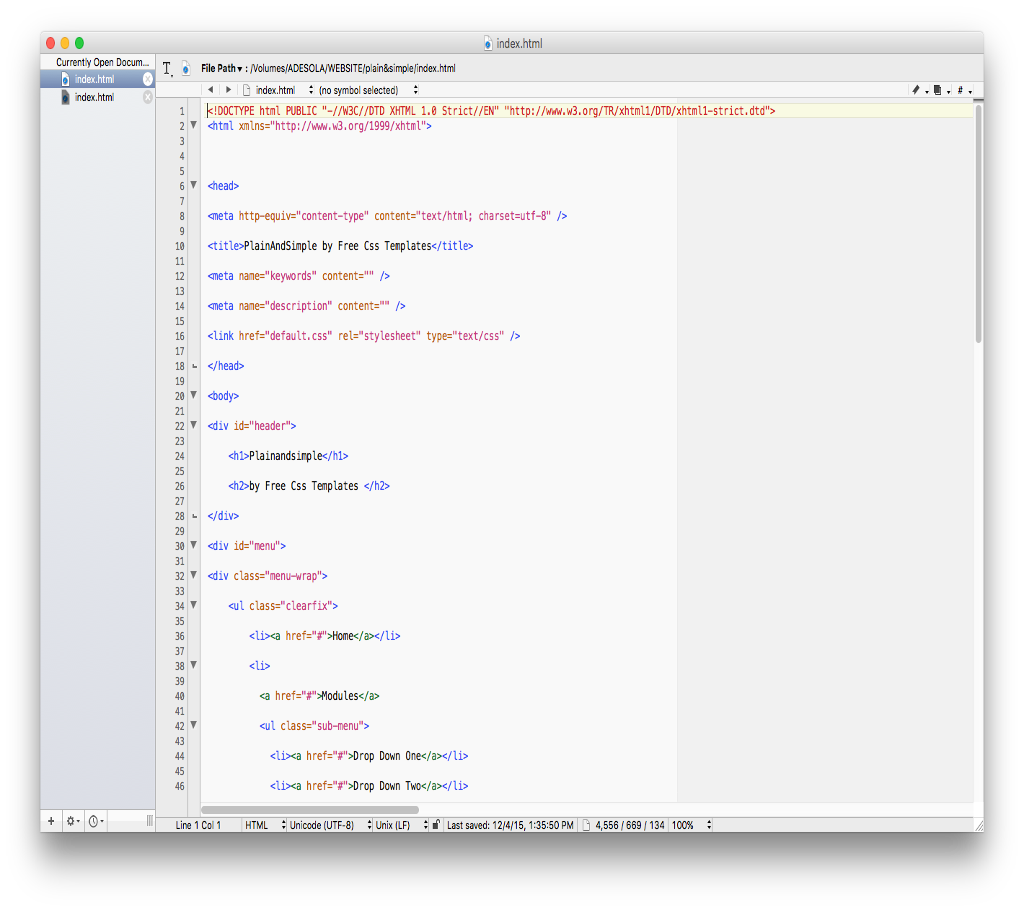
Task: Open the File Path popup menu
Action: [x=221, y=68]
